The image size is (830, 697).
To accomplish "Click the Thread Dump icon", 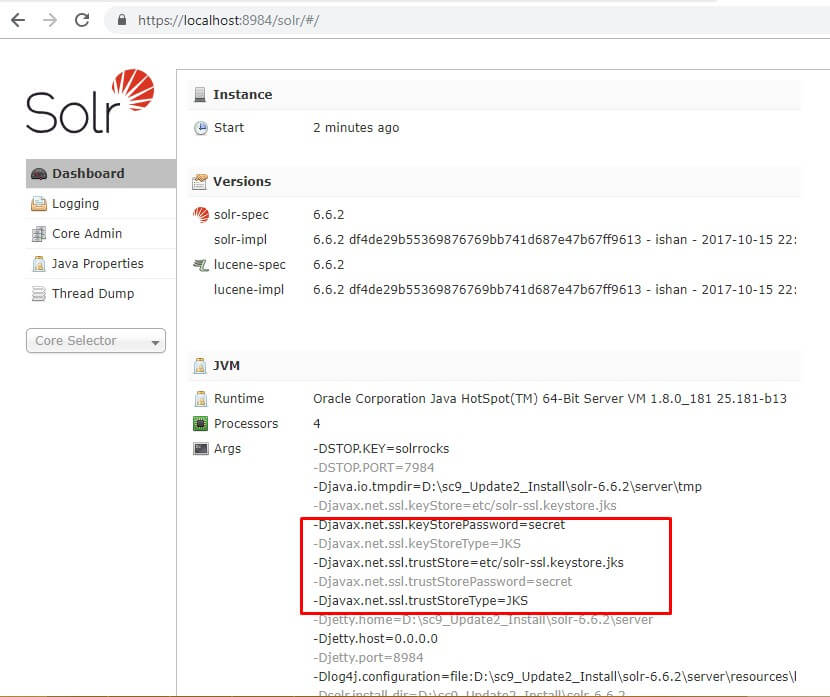I will point(39,293).
